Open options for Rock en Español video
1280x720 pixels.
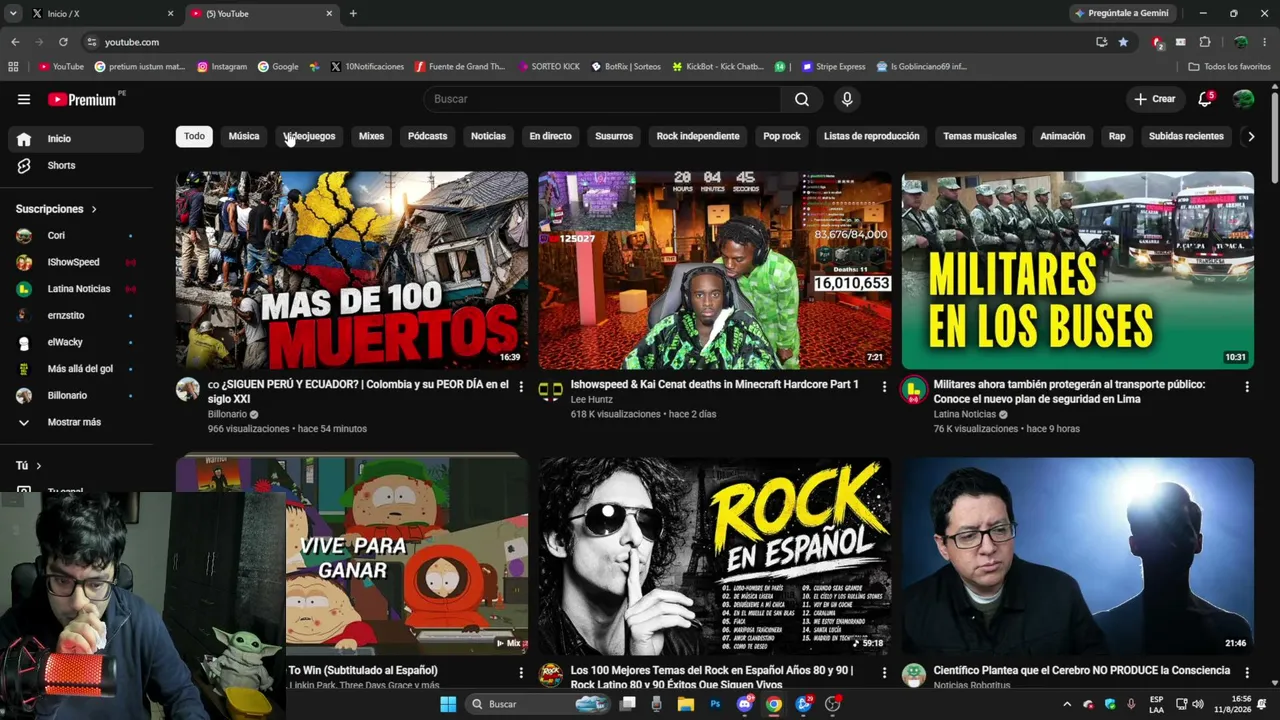tap(884, 672)
